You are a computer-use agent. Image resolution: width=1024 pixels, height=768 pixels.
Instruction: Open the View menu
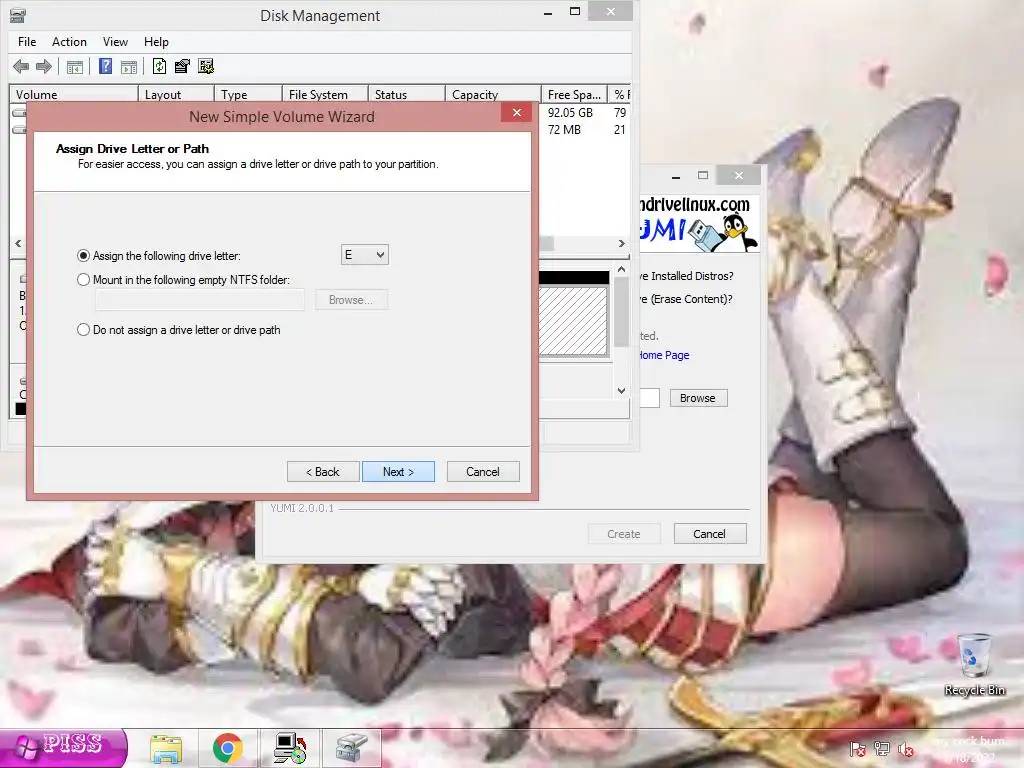point(115,42)
